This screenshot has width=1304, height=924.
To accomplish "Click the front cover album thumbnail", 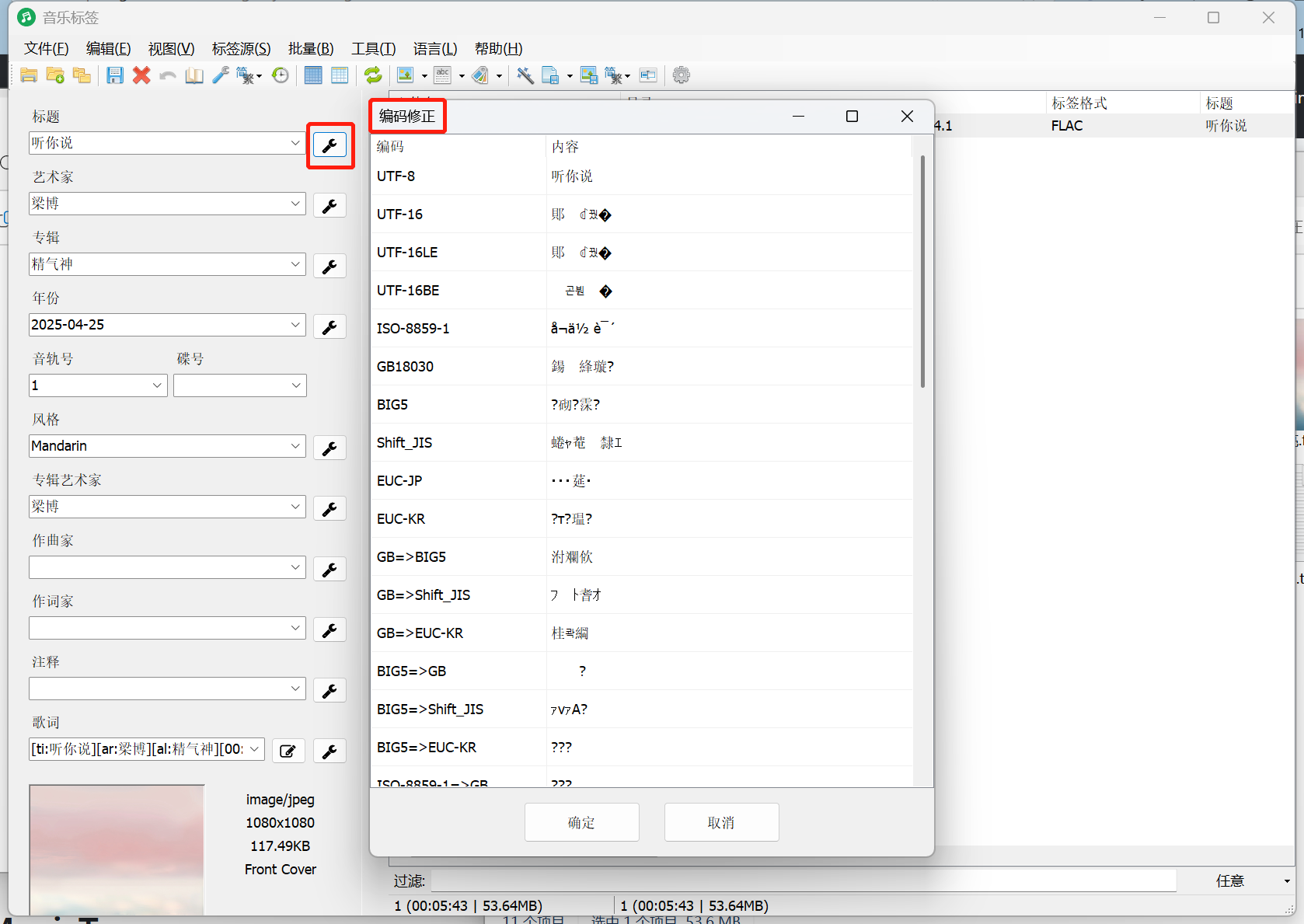I will pos(117,849).
